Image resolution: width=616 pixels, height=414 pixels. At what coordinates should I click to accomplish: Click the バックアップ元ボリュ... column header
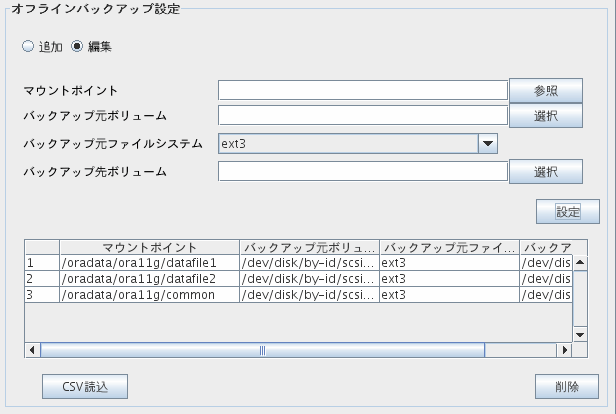[309, 247]
